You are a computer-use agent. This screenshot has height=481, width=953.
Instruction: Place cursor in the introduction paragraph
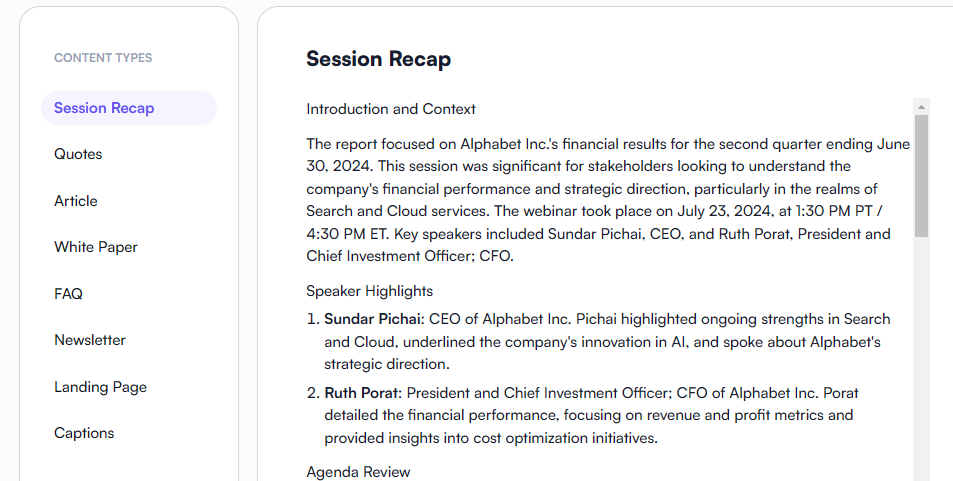click(x=600, y=189)
